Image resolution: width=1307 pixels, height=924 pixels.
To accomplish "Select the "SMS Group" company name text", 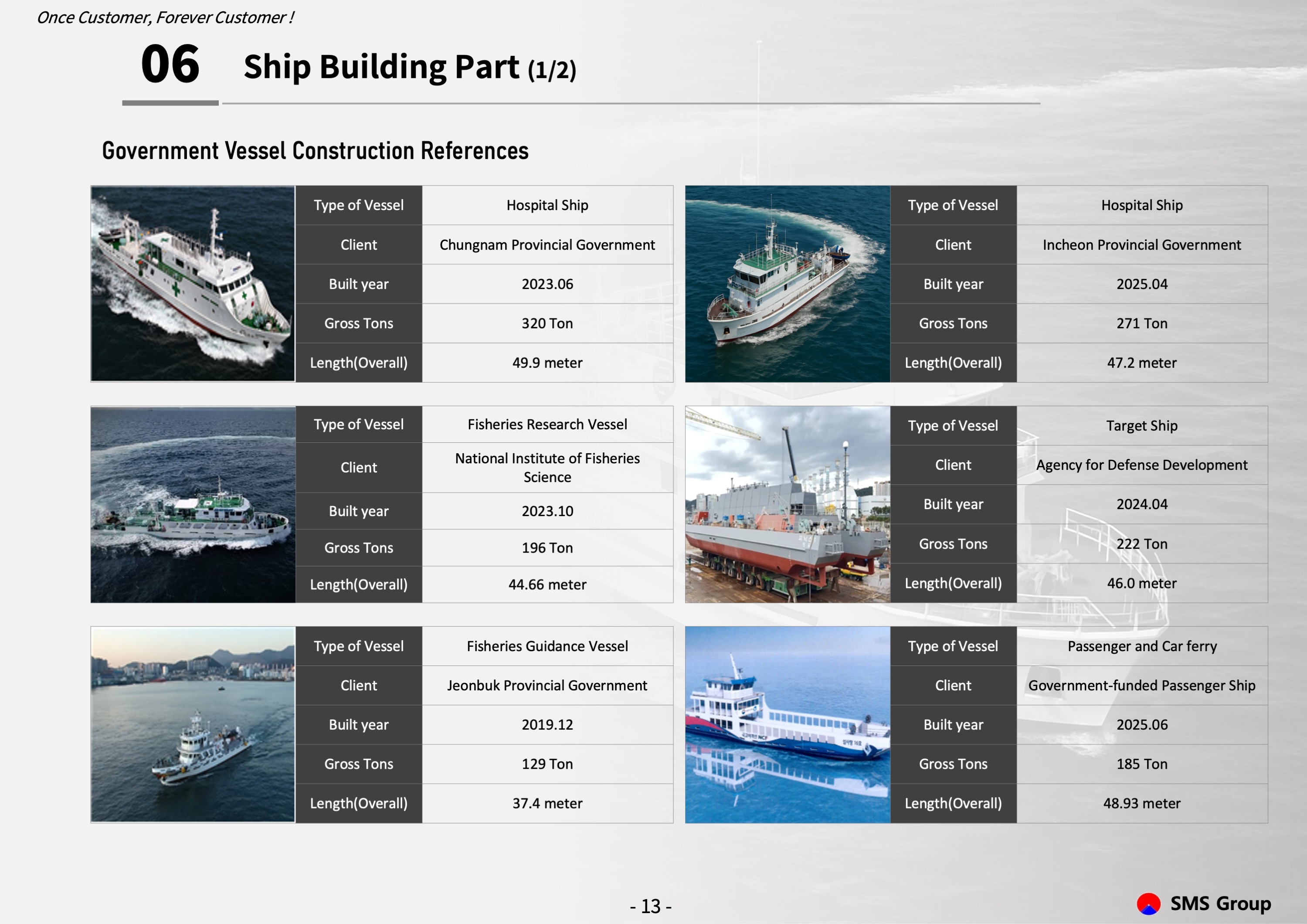I will click(x=1220, y=904).
